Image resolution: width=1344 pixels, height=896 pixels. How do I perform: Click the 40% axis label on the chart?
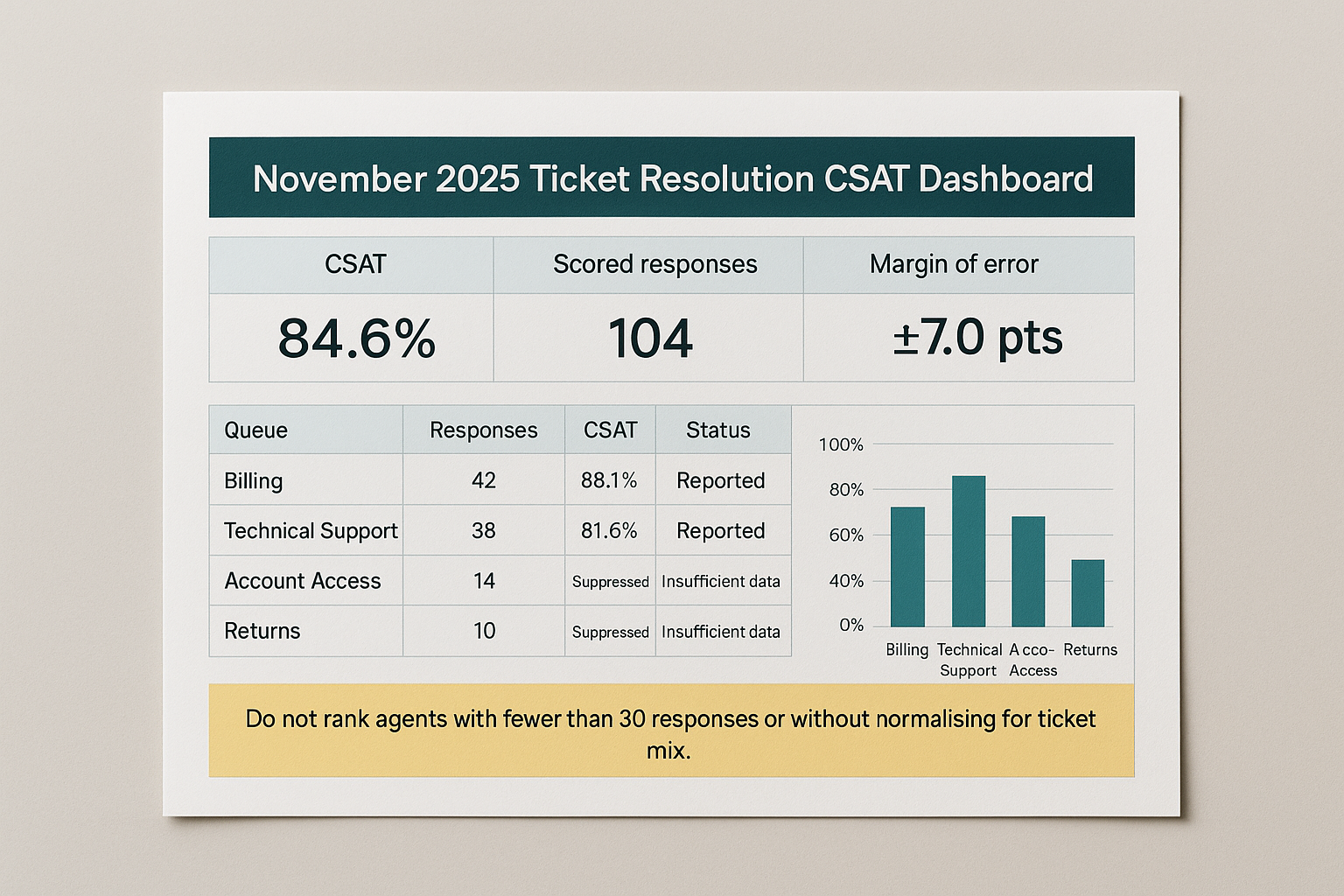tap(846, 581)
